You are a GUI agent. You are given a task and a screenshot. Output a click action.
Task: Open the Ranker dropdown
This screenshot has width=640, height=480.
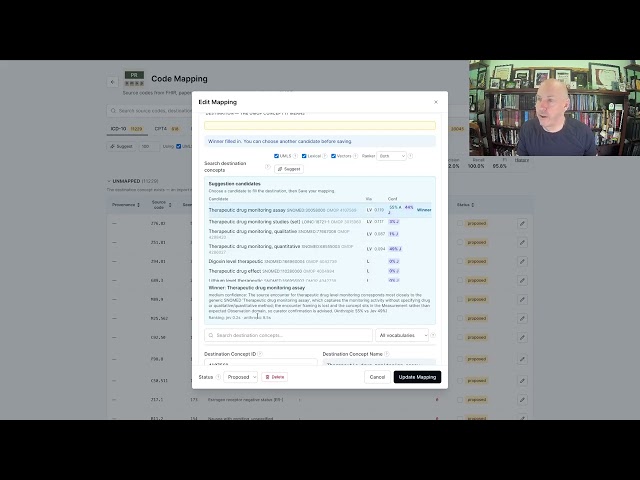391,156
